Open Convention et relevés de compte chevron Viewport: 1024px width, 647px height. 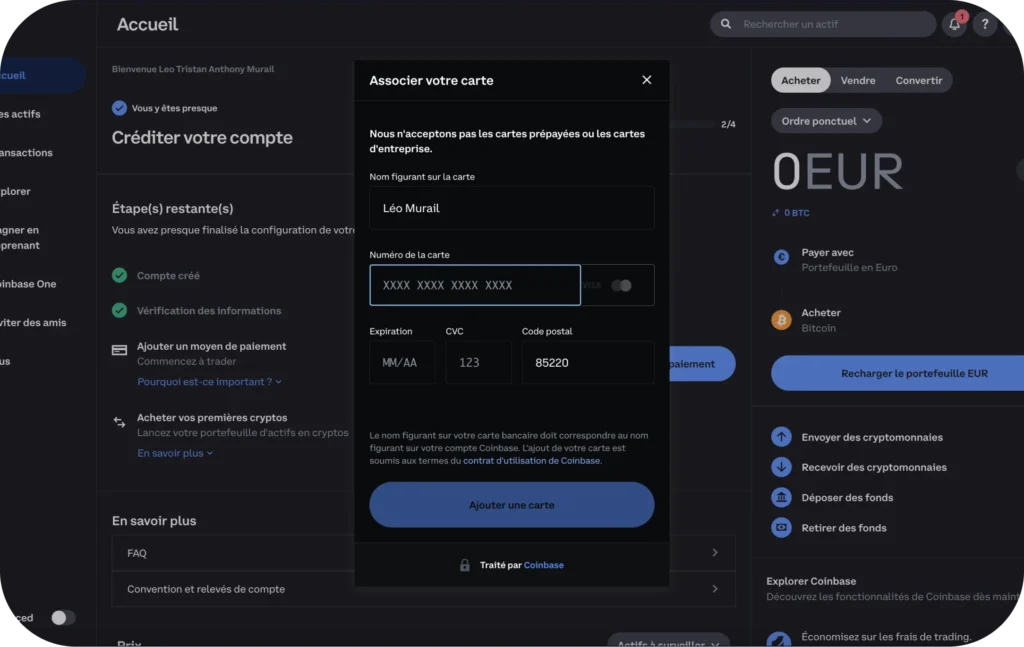[715, 588]
